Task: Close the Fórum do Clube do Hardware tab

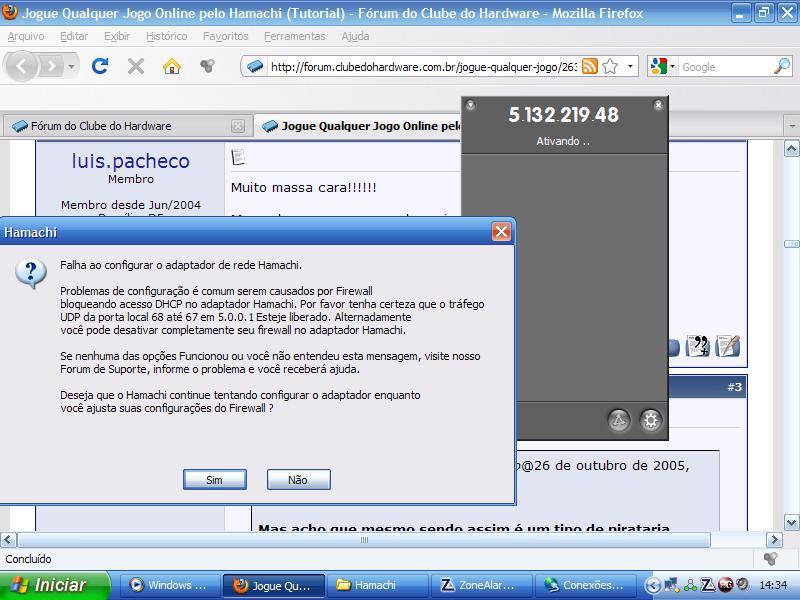Action: point(238,126)
